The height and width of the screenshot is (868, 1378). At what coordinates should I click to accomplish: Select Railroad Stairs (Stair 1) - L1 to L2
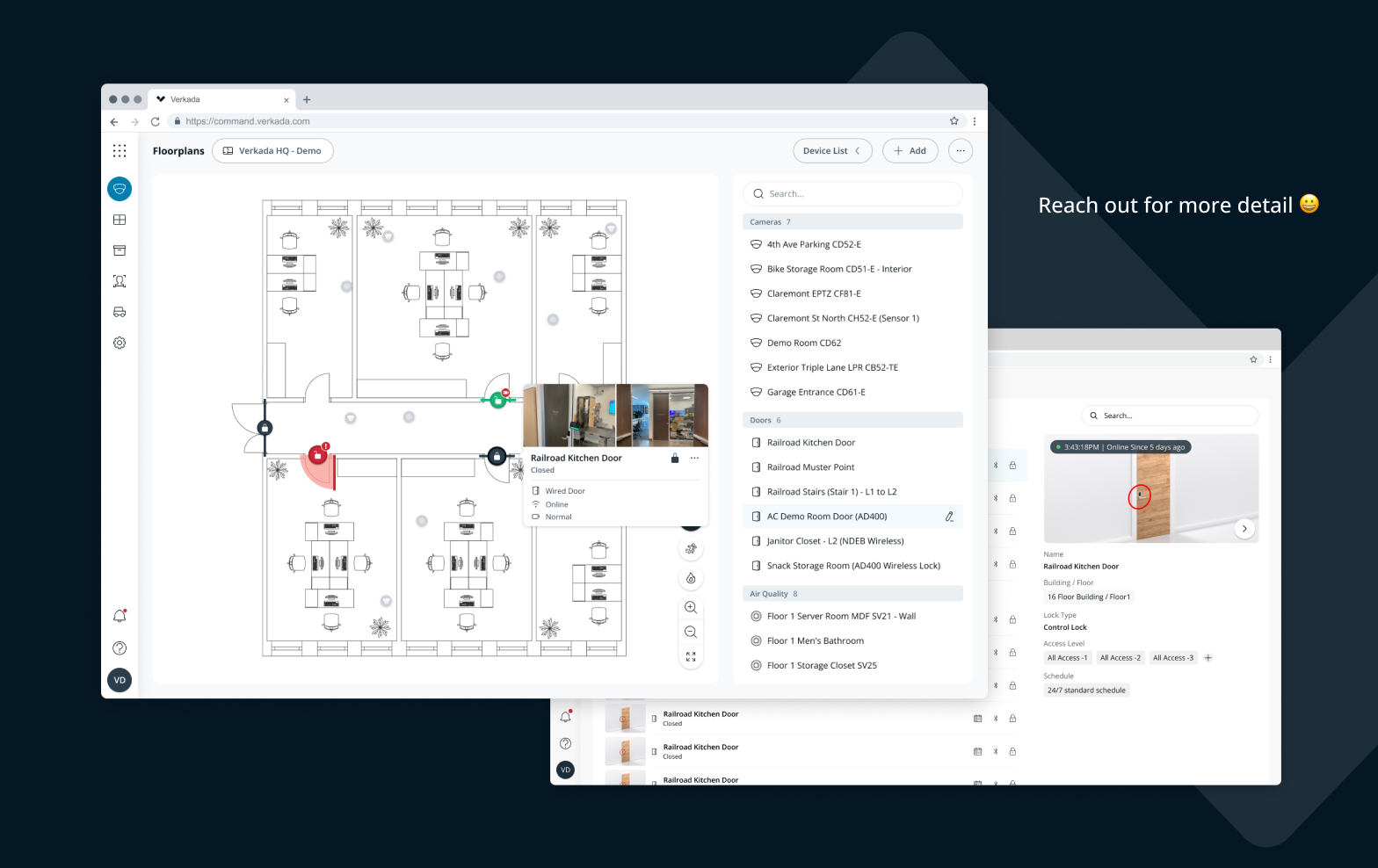[x=852, y=492]
